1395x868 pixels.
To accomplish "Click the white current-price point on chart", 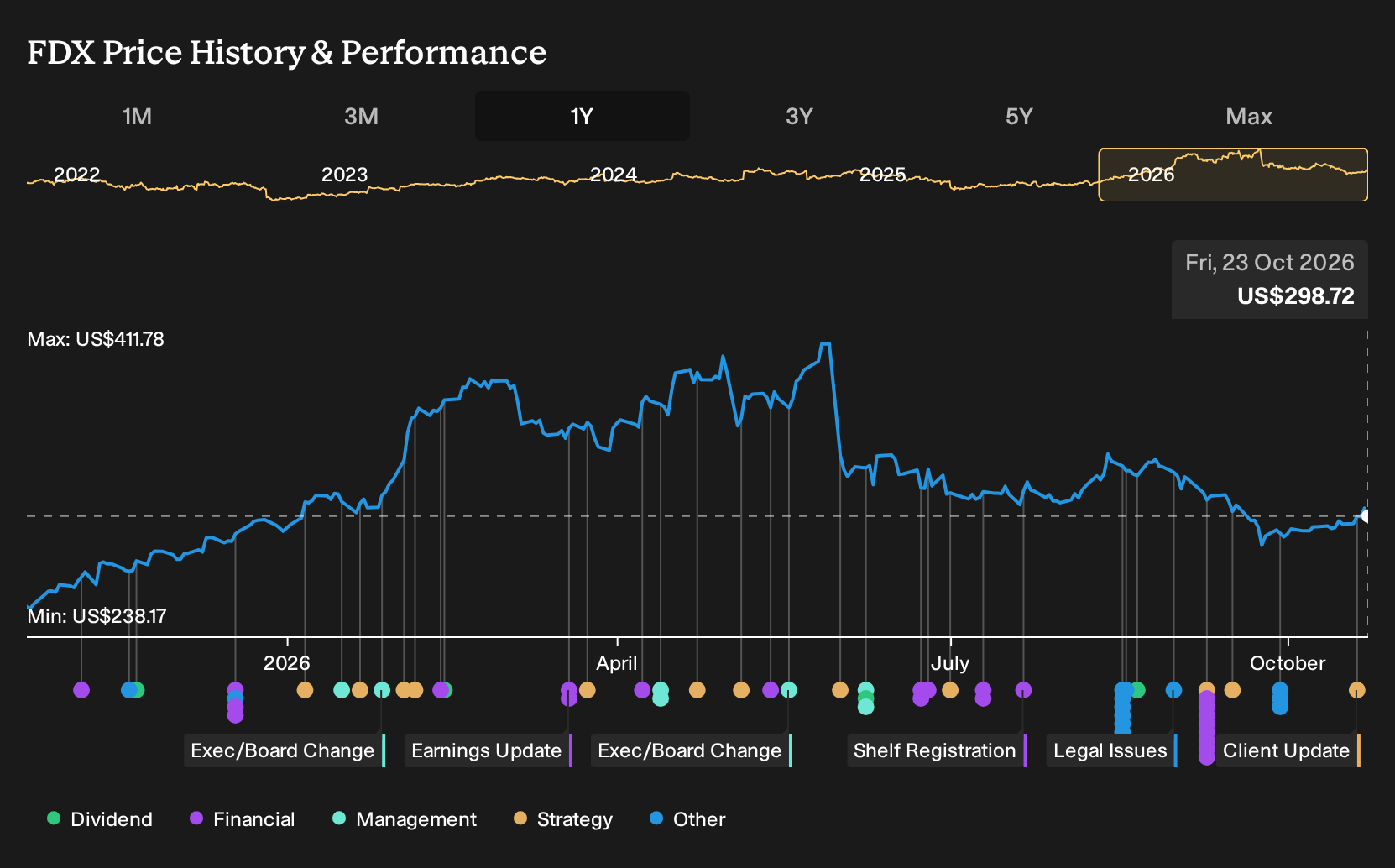I will (x=1366, y=515).
